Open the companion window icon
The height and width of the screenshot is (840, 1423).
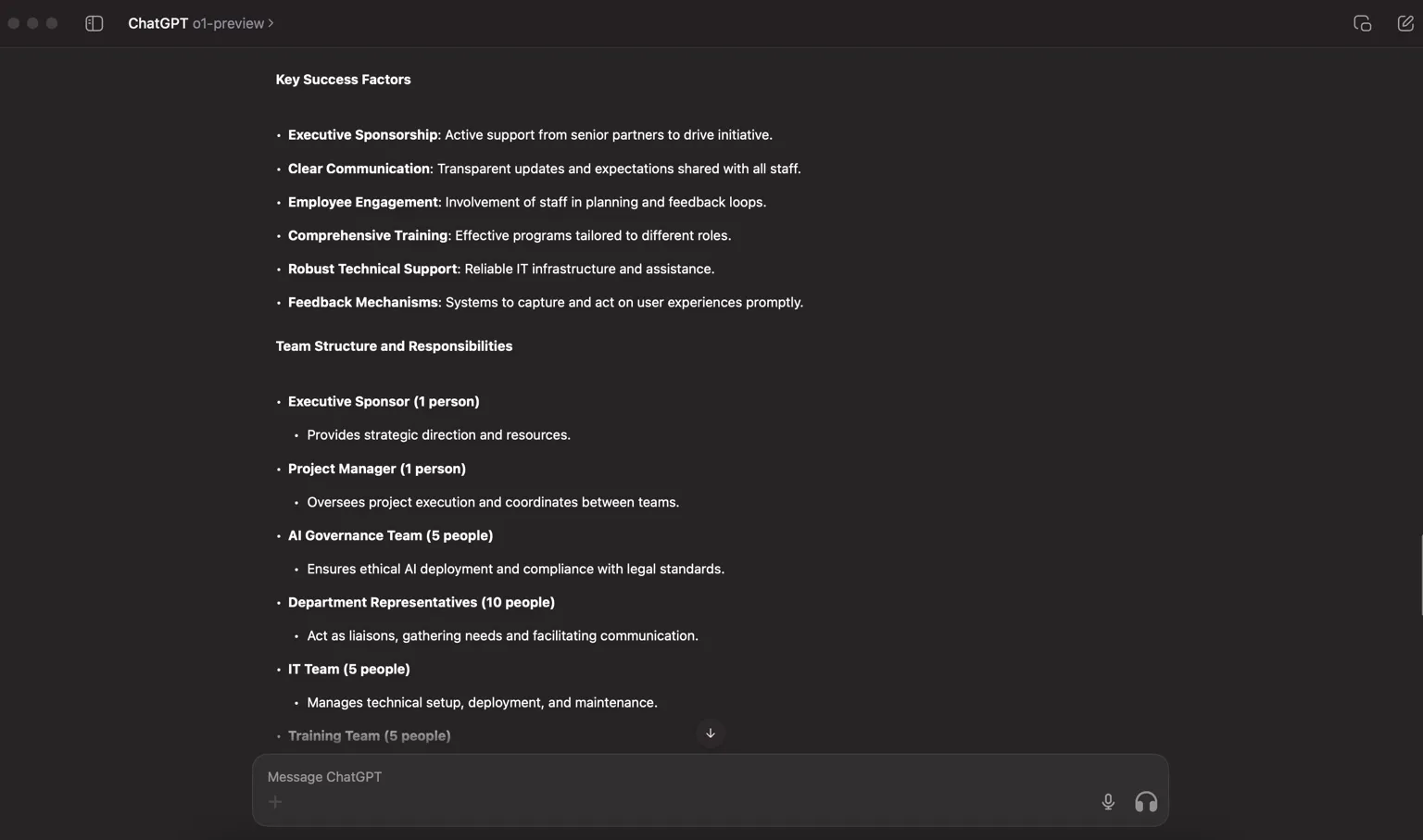tap(1362, 23)
